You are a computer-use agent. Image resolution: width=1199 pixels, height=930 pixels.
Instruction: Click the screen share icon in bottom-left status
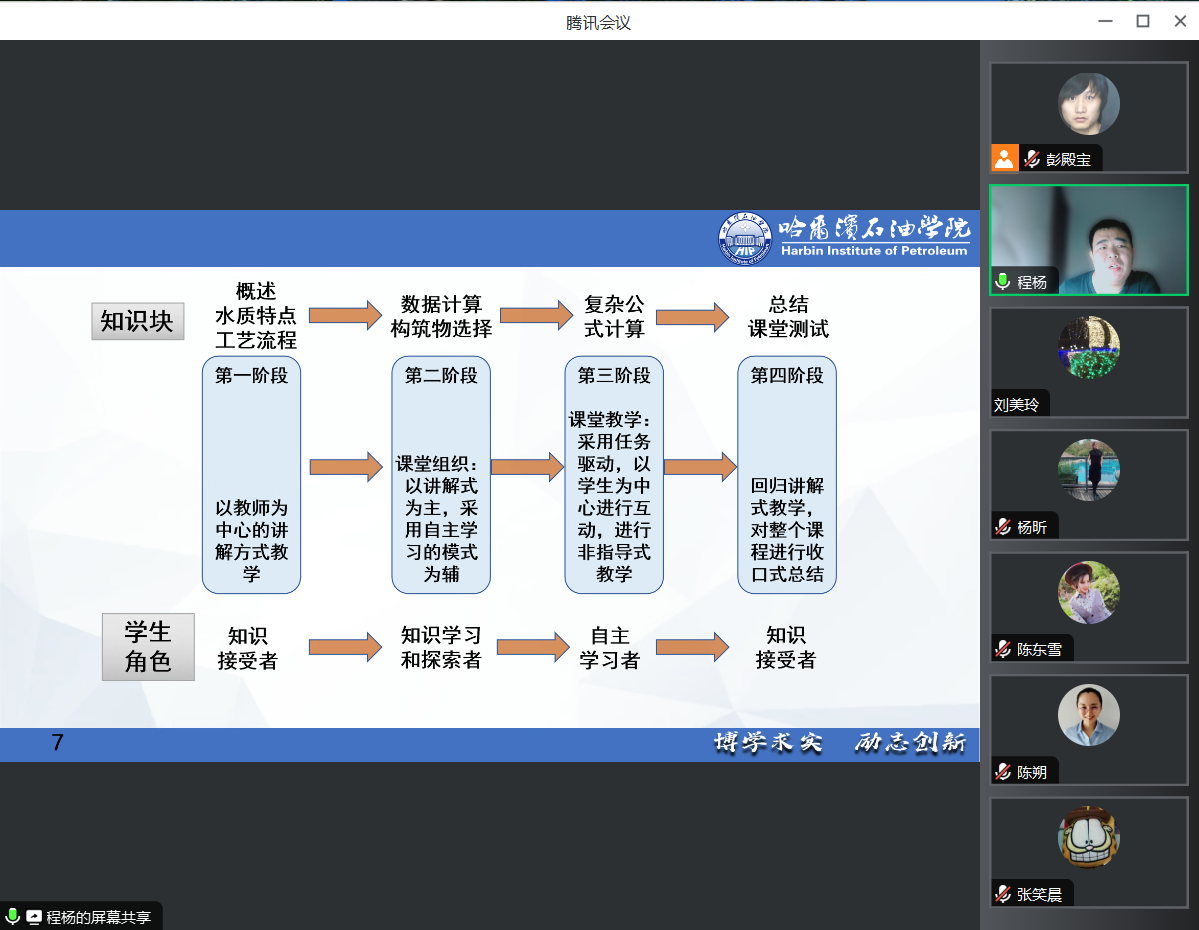(34, 916)
